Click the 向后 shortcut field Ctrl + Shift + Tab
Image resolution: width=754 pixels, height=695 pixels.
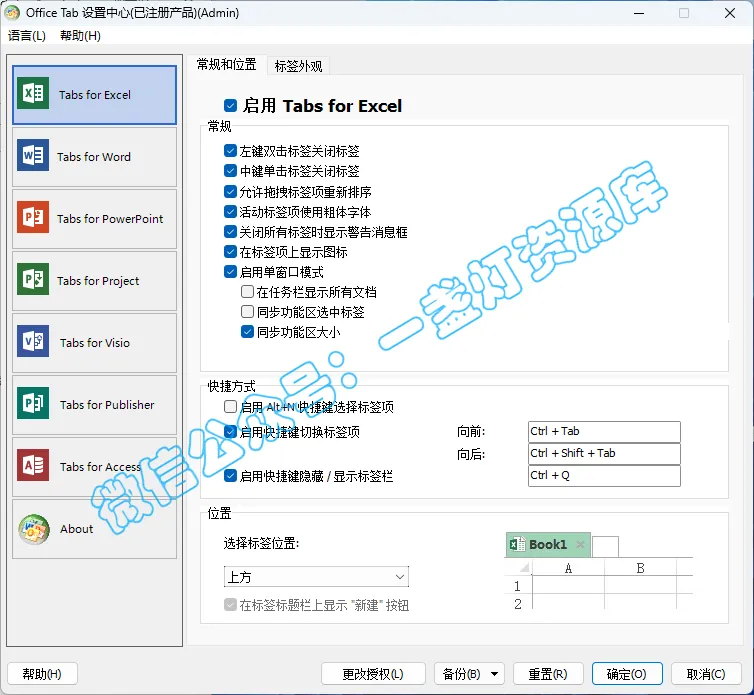click(x=604, y=454)
